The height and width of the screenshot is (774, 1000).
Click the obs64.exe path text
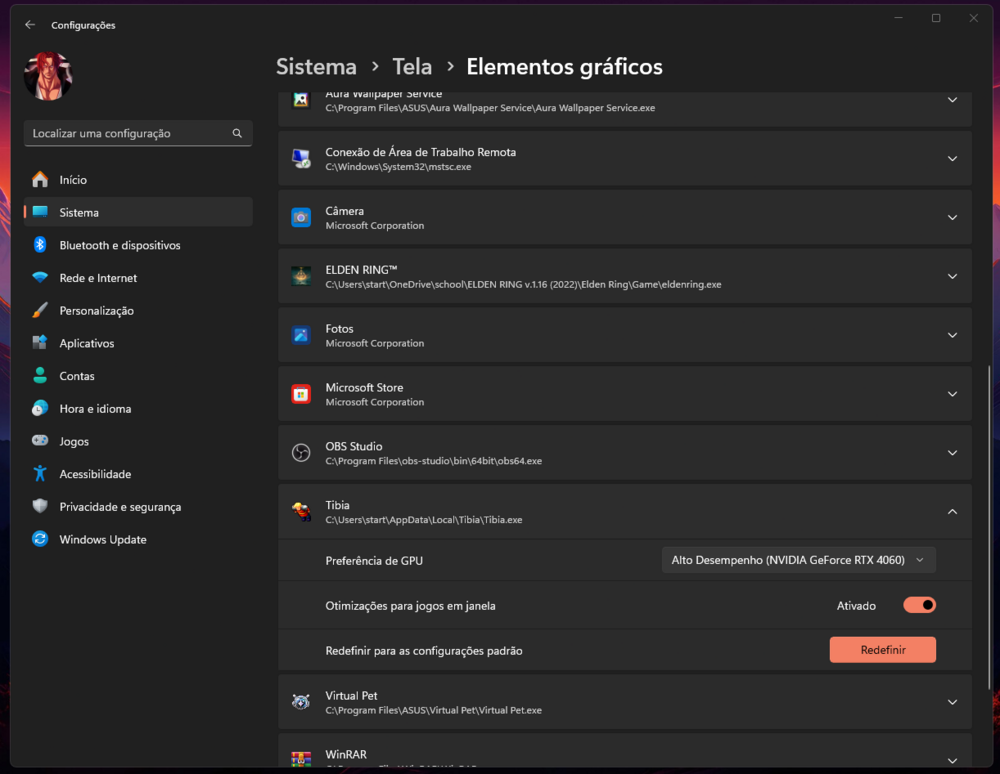click(433, 461)
